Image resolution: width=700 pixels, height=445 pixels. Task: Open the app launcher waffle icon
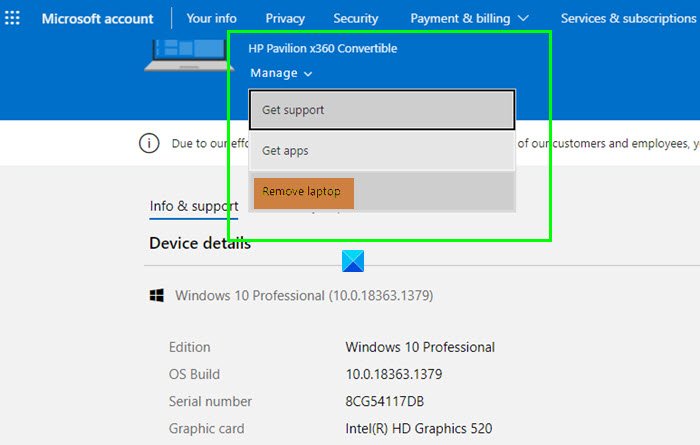(12, 18)
